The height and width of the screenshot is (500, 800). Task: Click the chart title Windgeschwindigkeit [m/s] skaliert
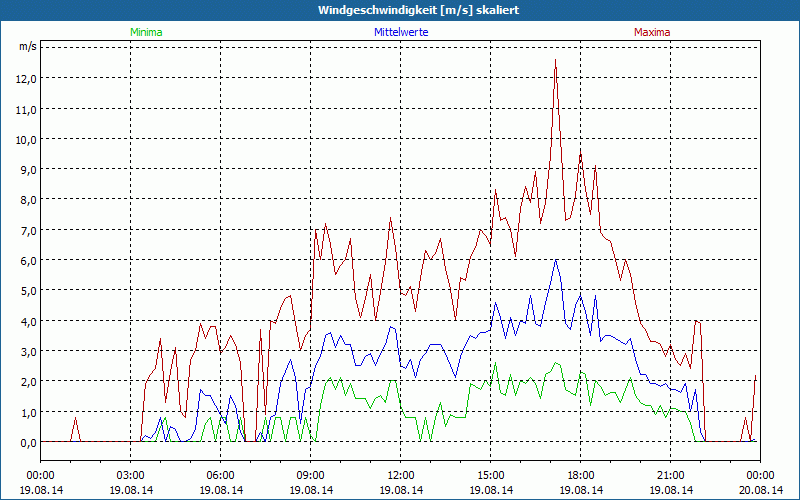pos(418,10)
